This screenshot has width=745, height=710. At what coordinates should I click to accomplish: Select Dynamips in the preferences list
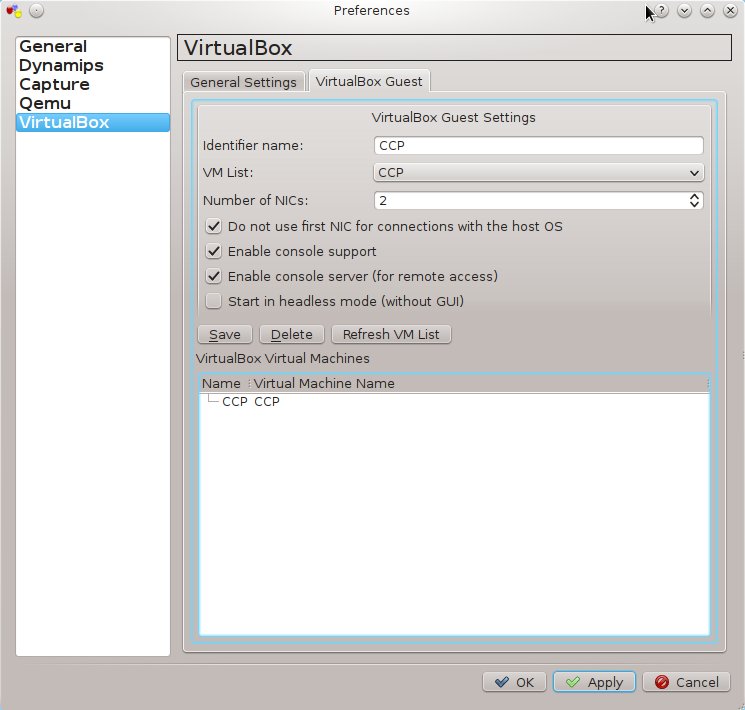pos(93,65)
